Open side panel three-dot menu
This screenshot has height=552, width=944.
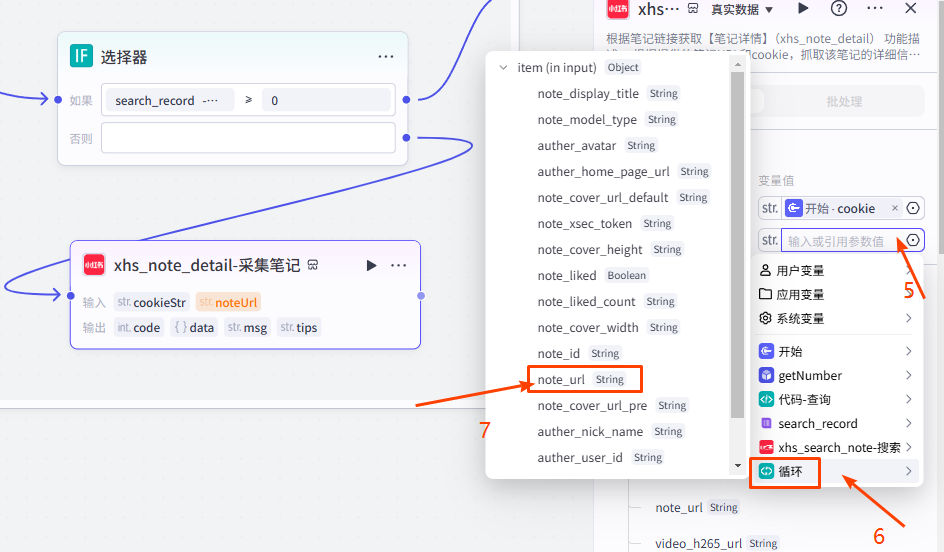coord(875,9)
